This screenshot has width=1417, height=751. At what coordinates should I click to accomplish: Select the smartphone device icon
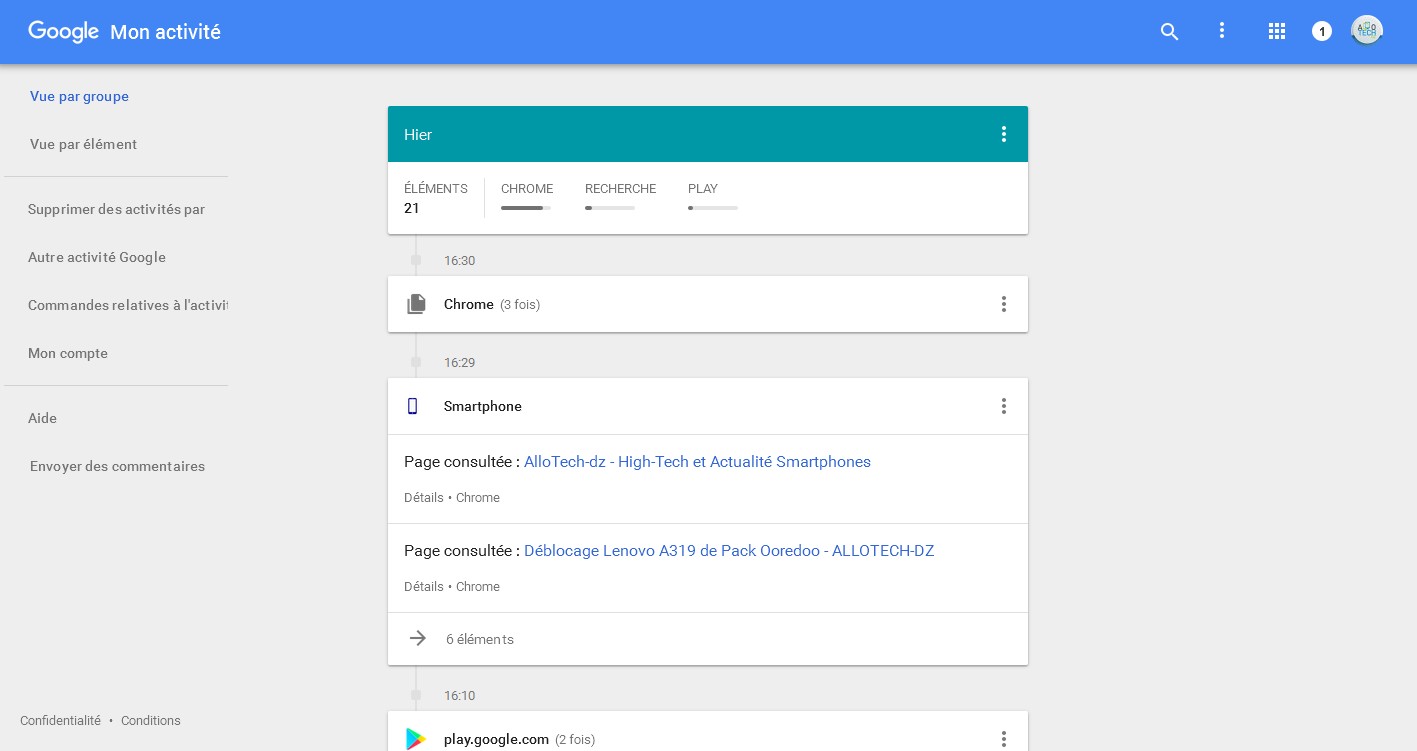pyautogui.click(x=413, y=406)
